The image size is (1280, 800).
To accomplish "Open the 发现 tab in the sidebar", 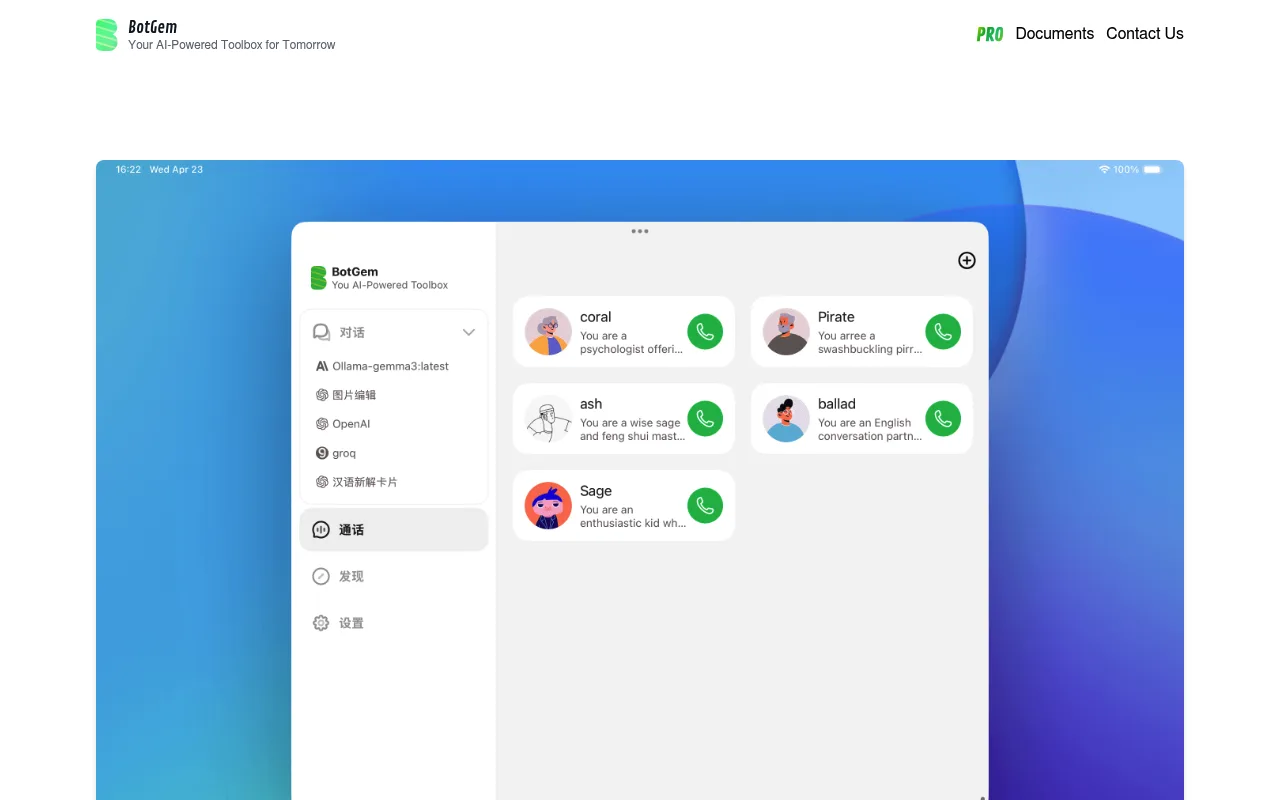I will (x=394, y=576).
